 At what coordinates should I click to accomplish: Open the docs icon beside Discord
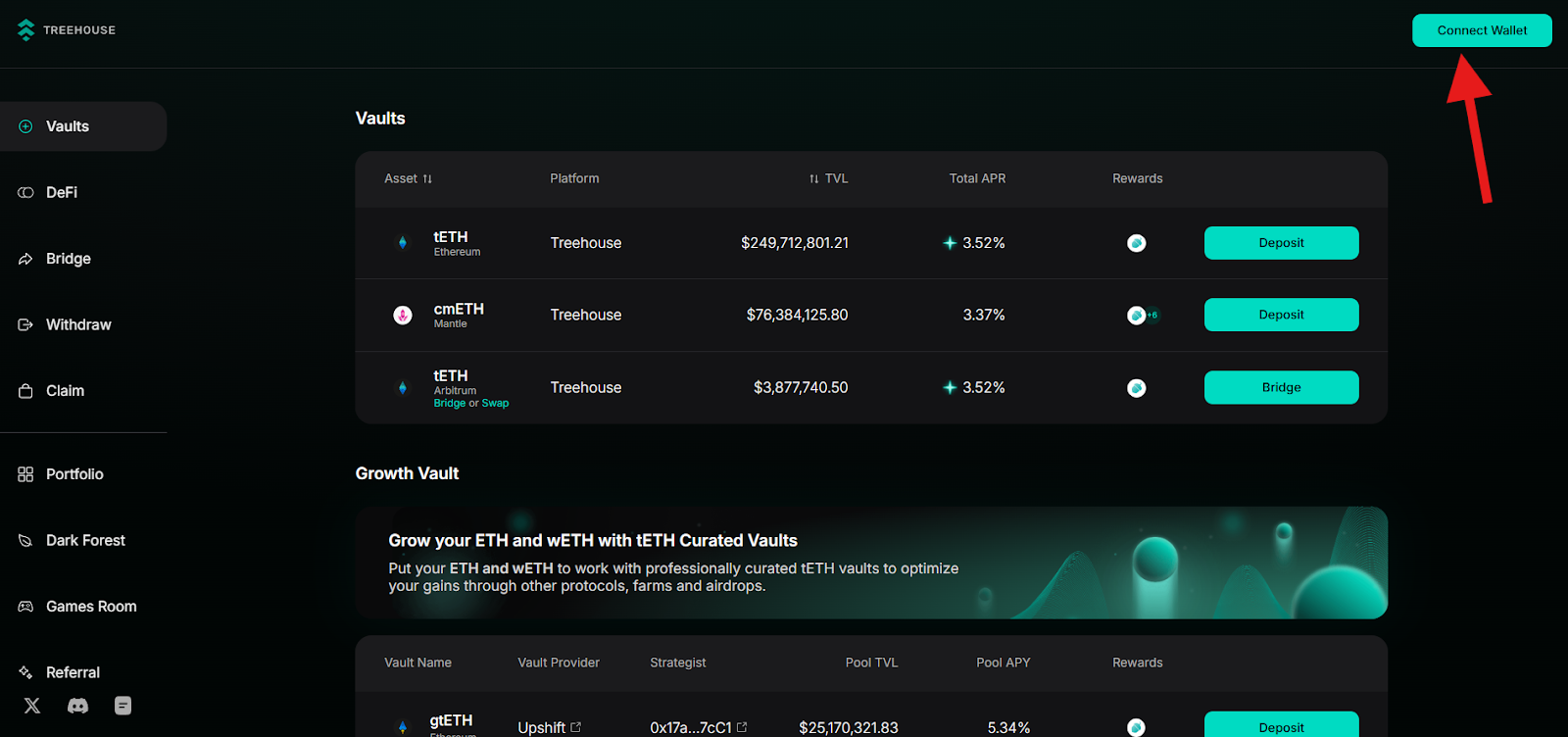[122, 706]
